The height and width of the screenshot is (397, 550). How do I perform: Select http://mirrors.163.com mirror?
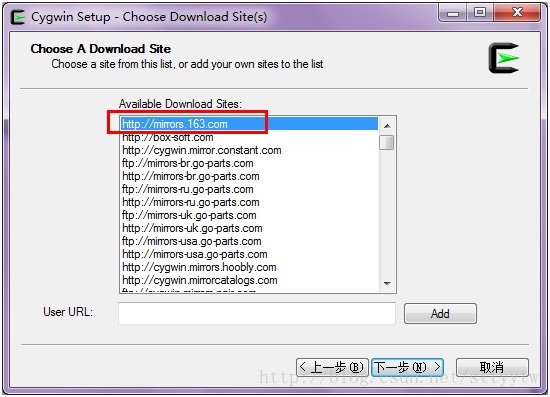point(249,124)
